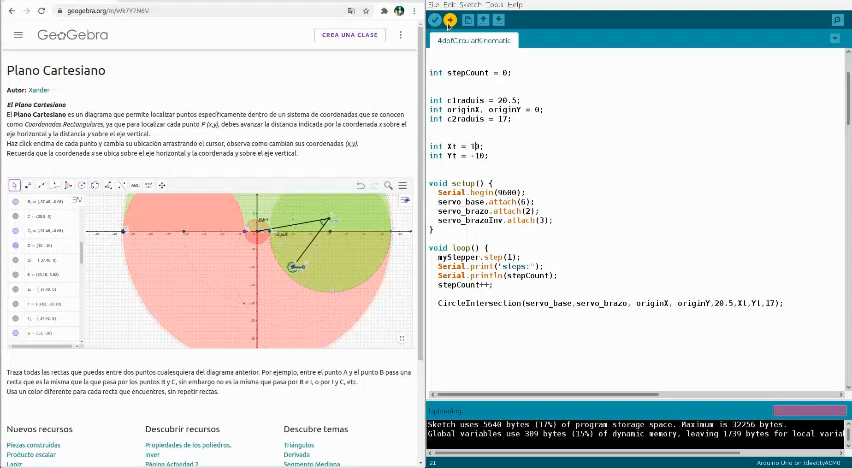Open Chrome three-dot menu
Screen dimensions: 852x468
coord(414,11)
